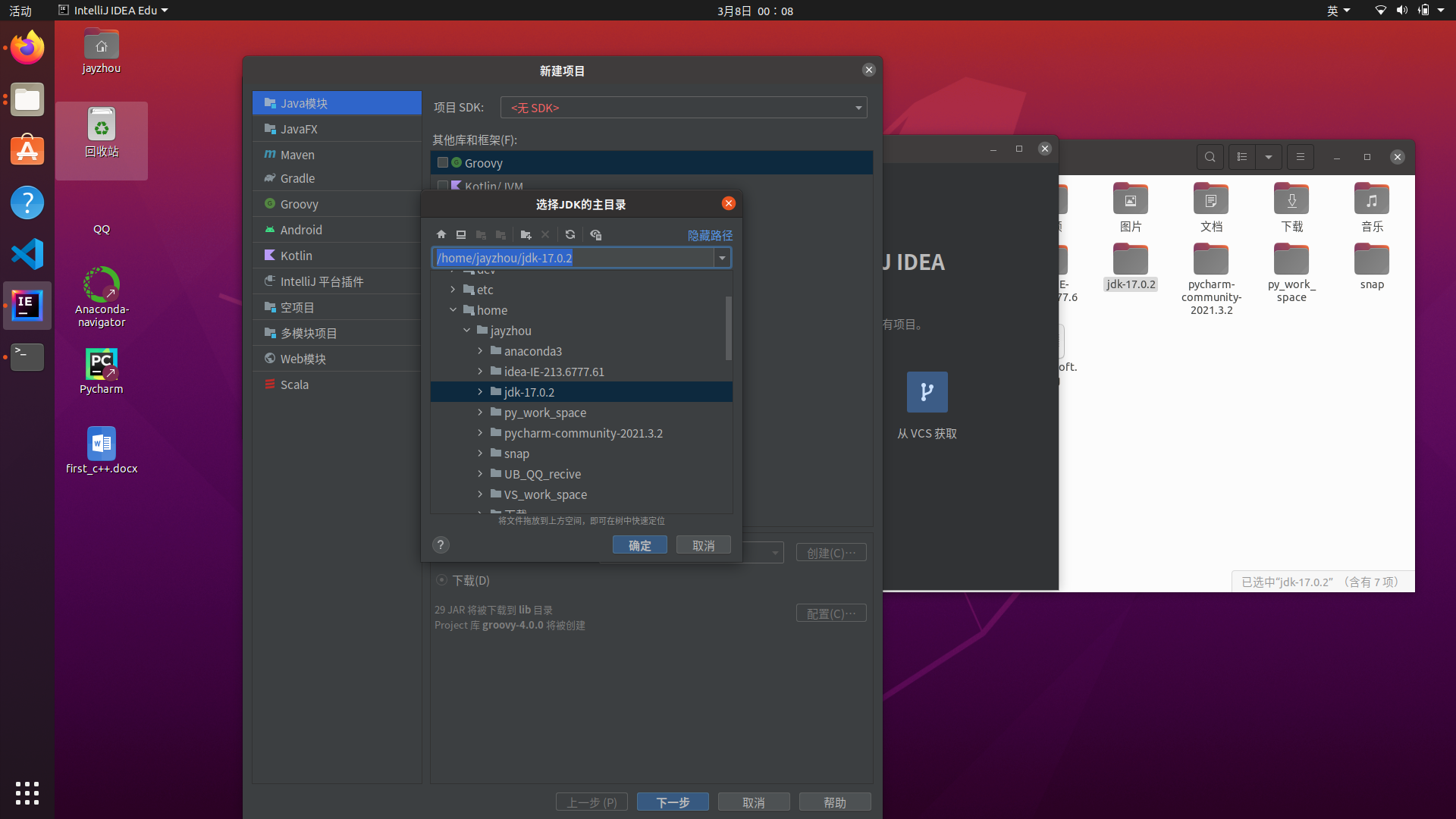Screen dimensions: 1456x819
Task: Select Anaconda-navigator desktop icon
Action: 102,297
